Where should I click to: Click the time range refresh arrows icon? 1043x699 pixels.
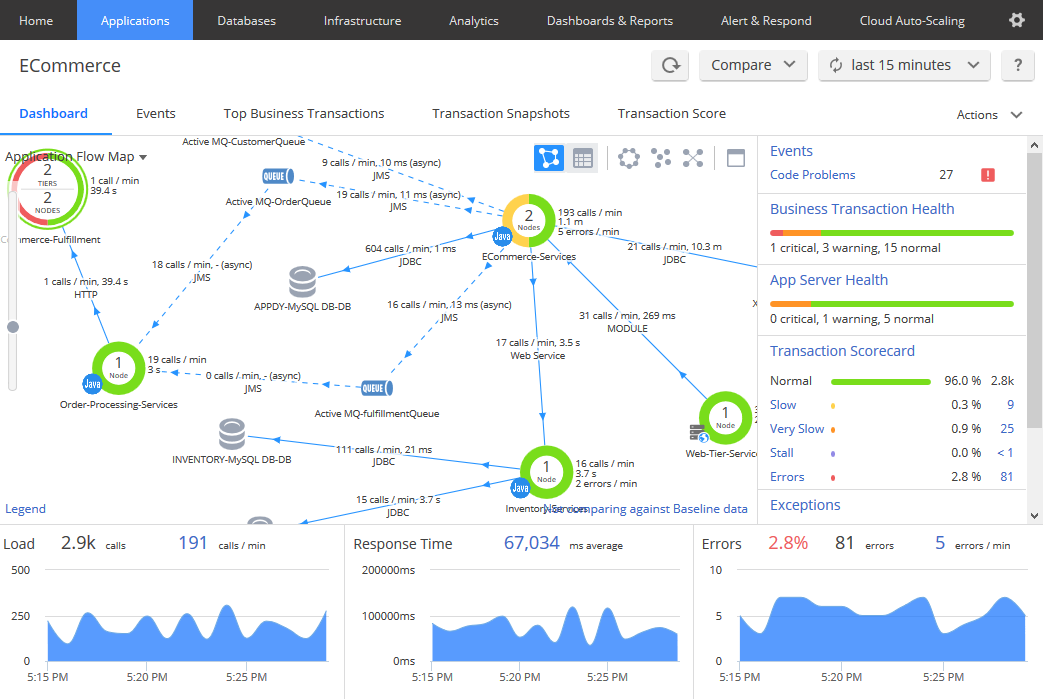point(835,65)
